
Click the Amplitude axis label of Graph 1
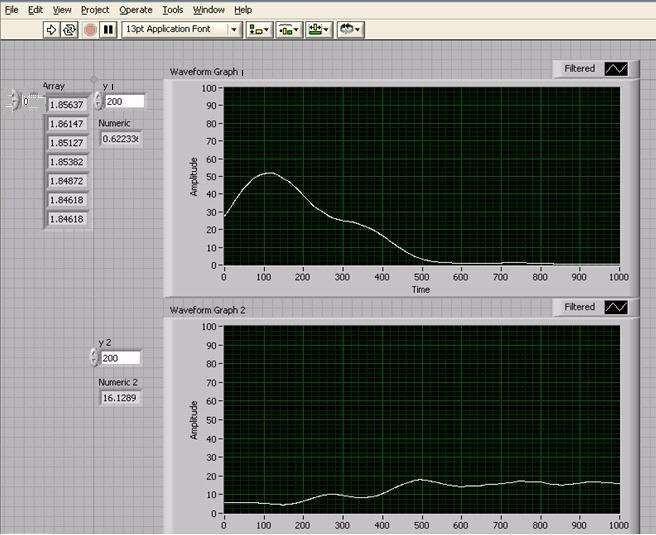coord(194,177)
